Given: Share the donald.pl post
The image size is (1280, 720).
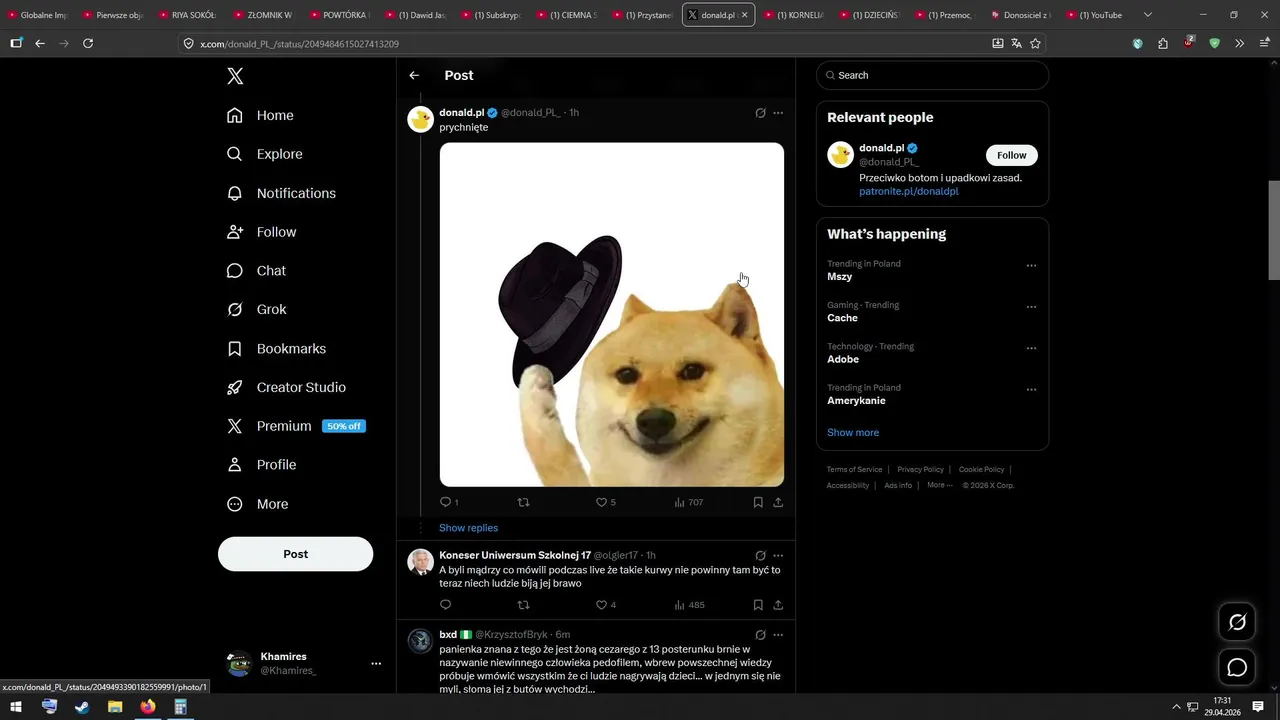Looking at the screenshot, I should pyautogui.click(x=778, y=502).
